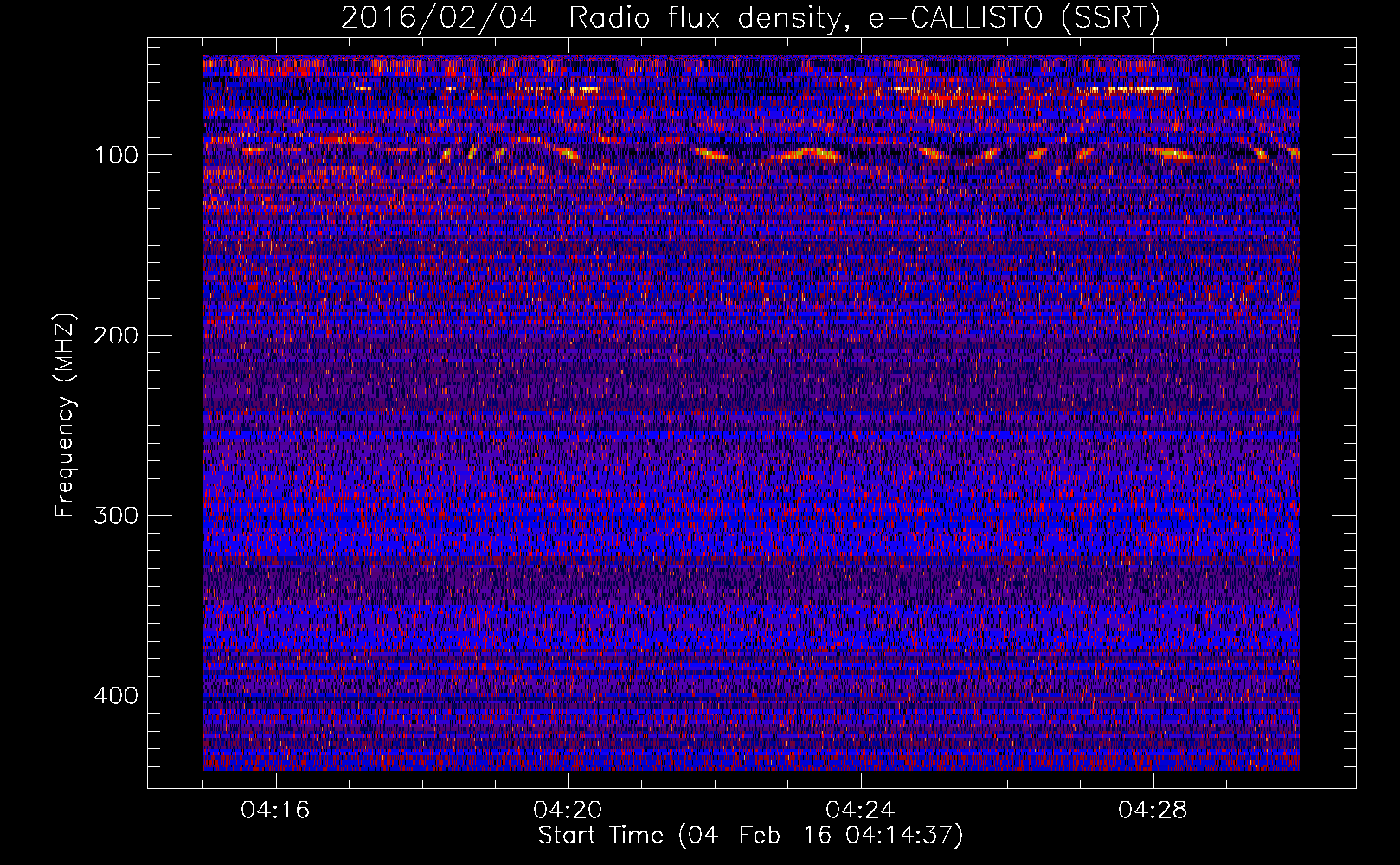Image resolution: width=1400 pixels, height=865 pixels.
Task: Click the 04:24 time tick label
Action: point(860,811)
